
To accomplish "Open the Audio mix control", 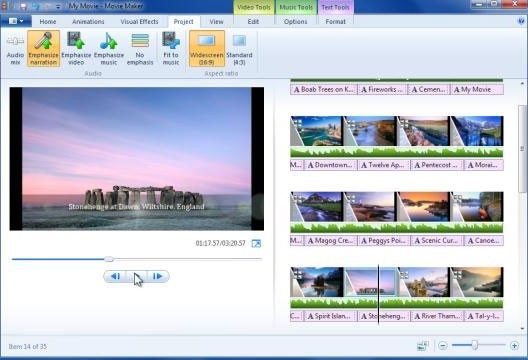I will (15, 48).
